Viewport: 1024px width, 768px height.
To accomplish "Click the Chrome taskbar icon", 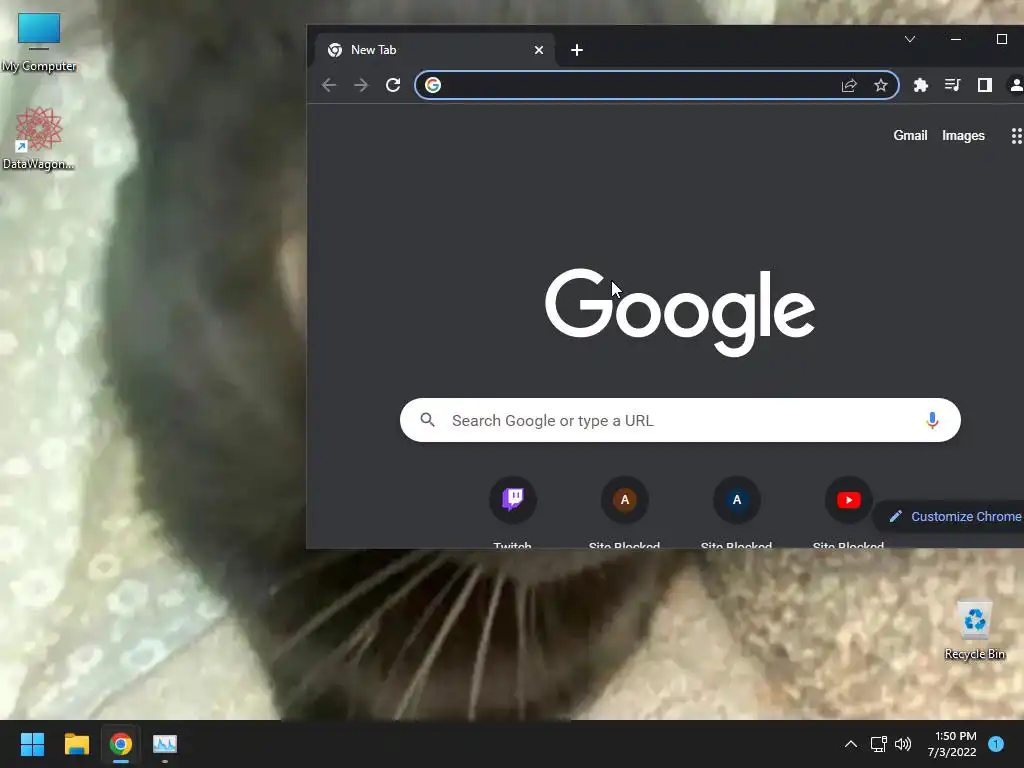I will pyautogui.click(x=121, y=744).
